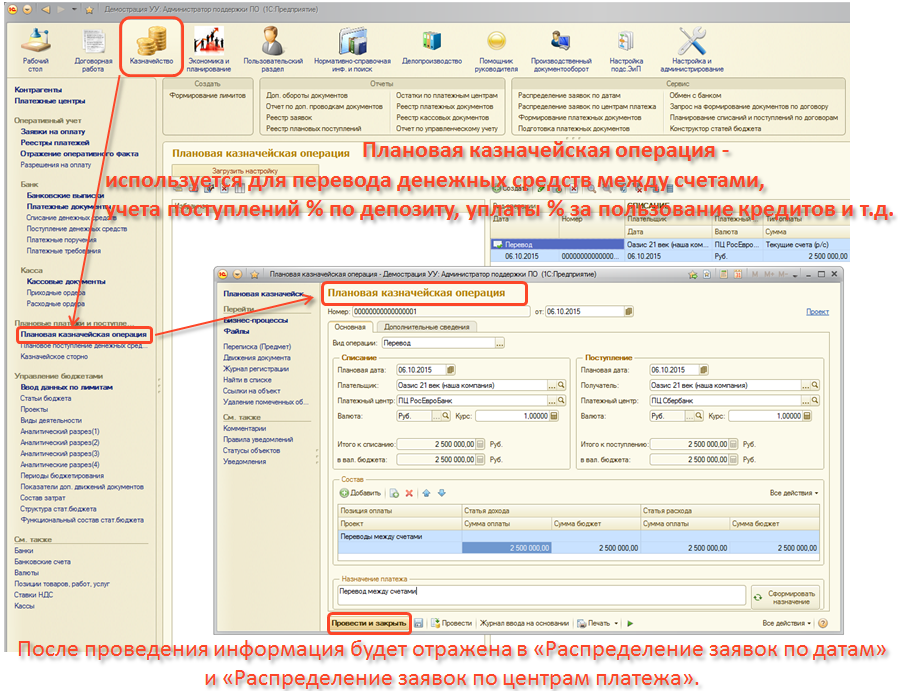Click Сформировать назначение button
The image size is (898, 691).
coord(789,594)
